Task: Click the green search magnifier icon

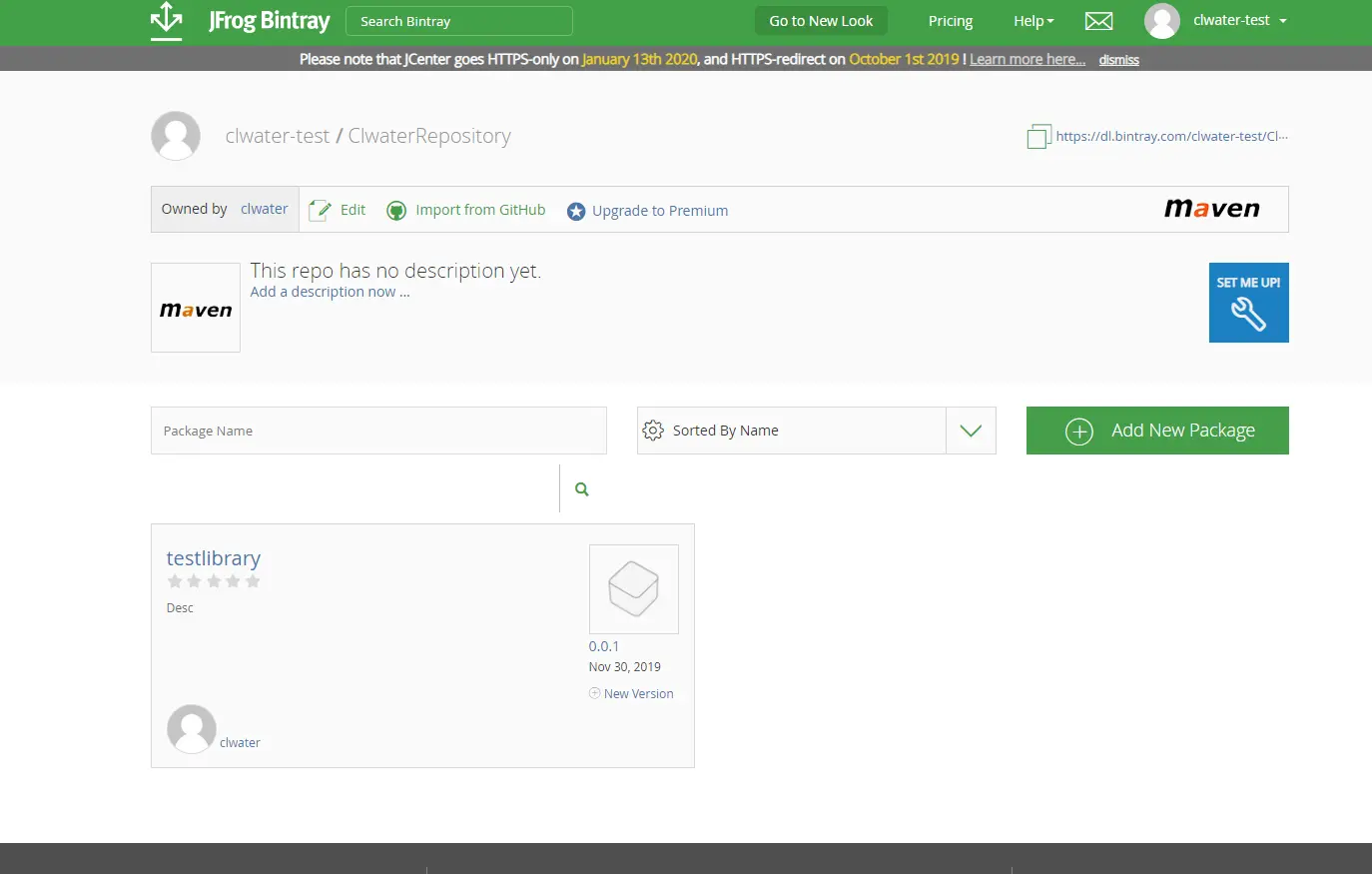Action: [582, 489]
